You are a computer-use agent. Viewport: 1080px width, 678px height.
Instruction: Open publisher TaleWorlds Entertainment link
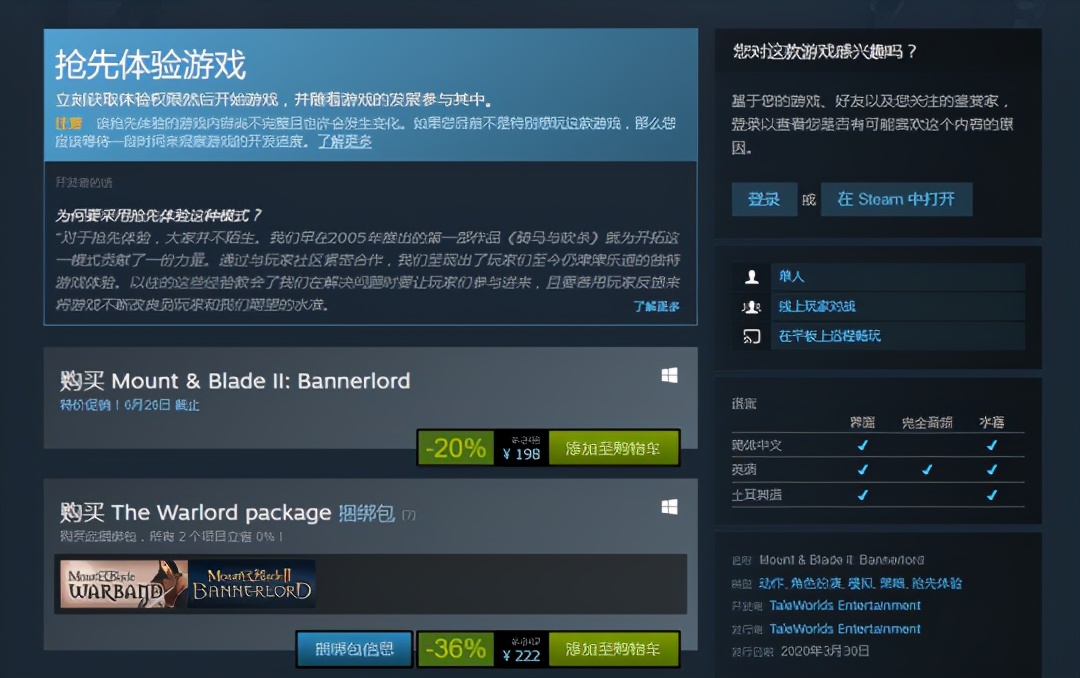845,629
